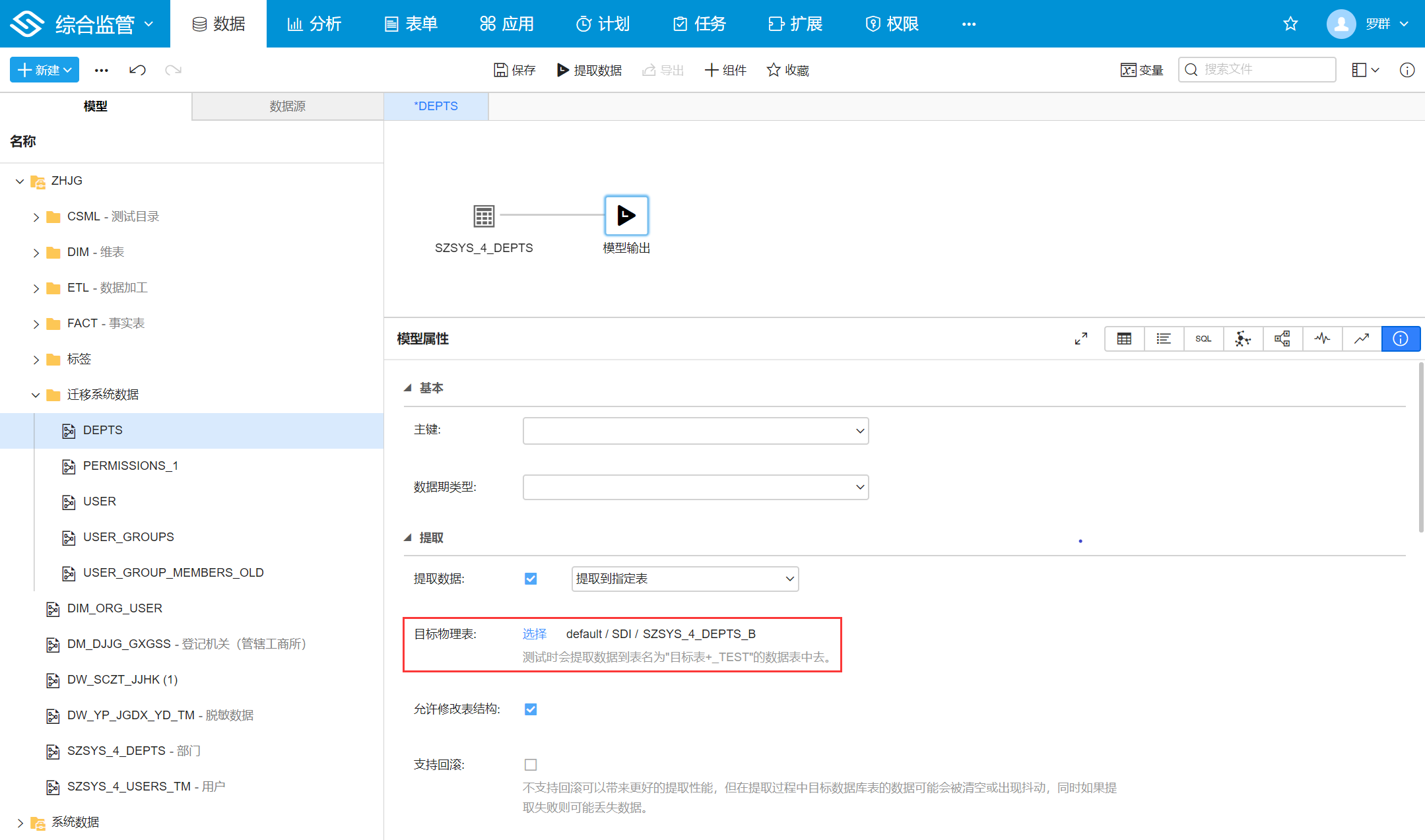Select the 模型输出 node icon

(x=626, y=215)
